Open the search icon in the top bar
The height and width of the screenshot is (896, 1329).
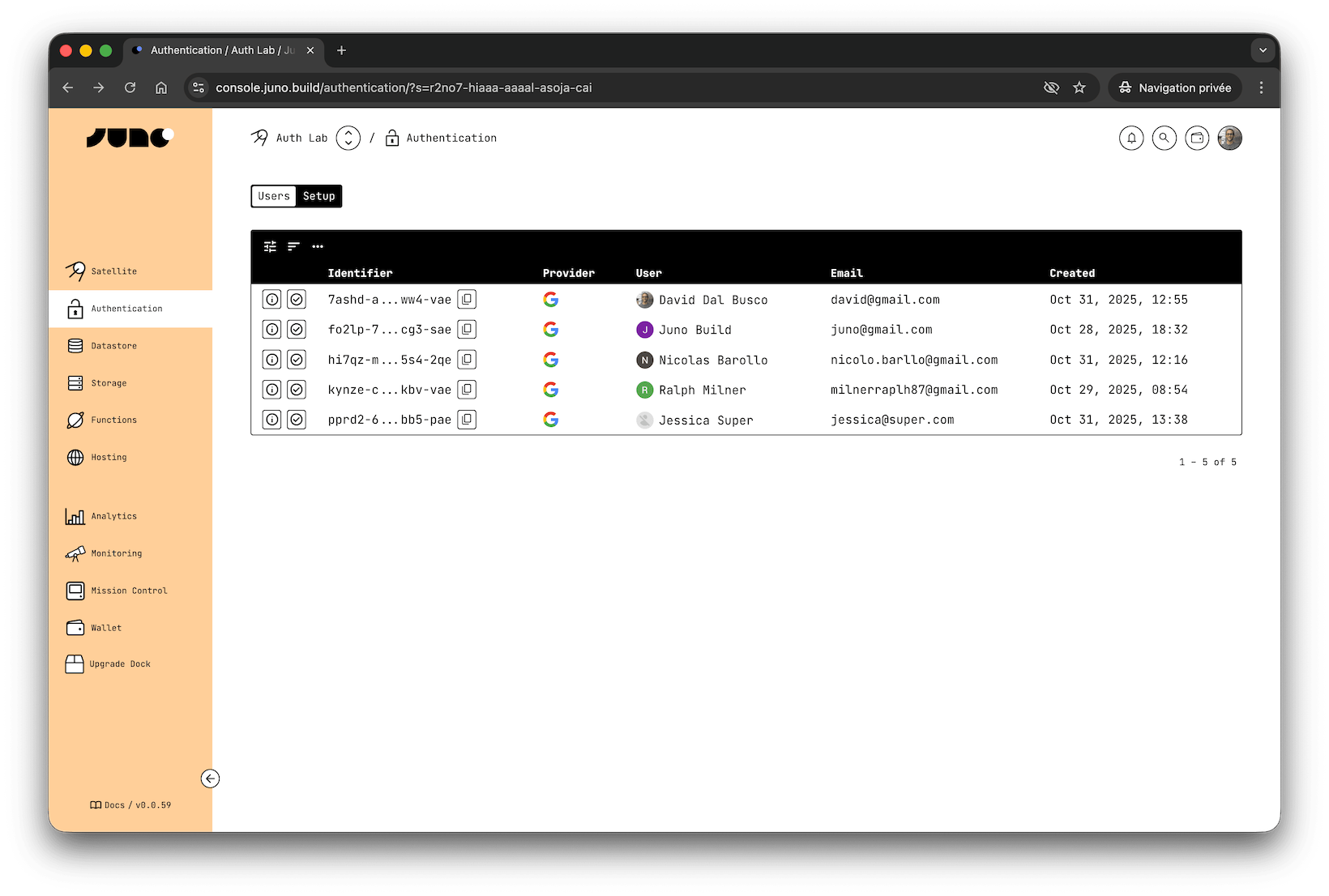(x=1164, y=138)
